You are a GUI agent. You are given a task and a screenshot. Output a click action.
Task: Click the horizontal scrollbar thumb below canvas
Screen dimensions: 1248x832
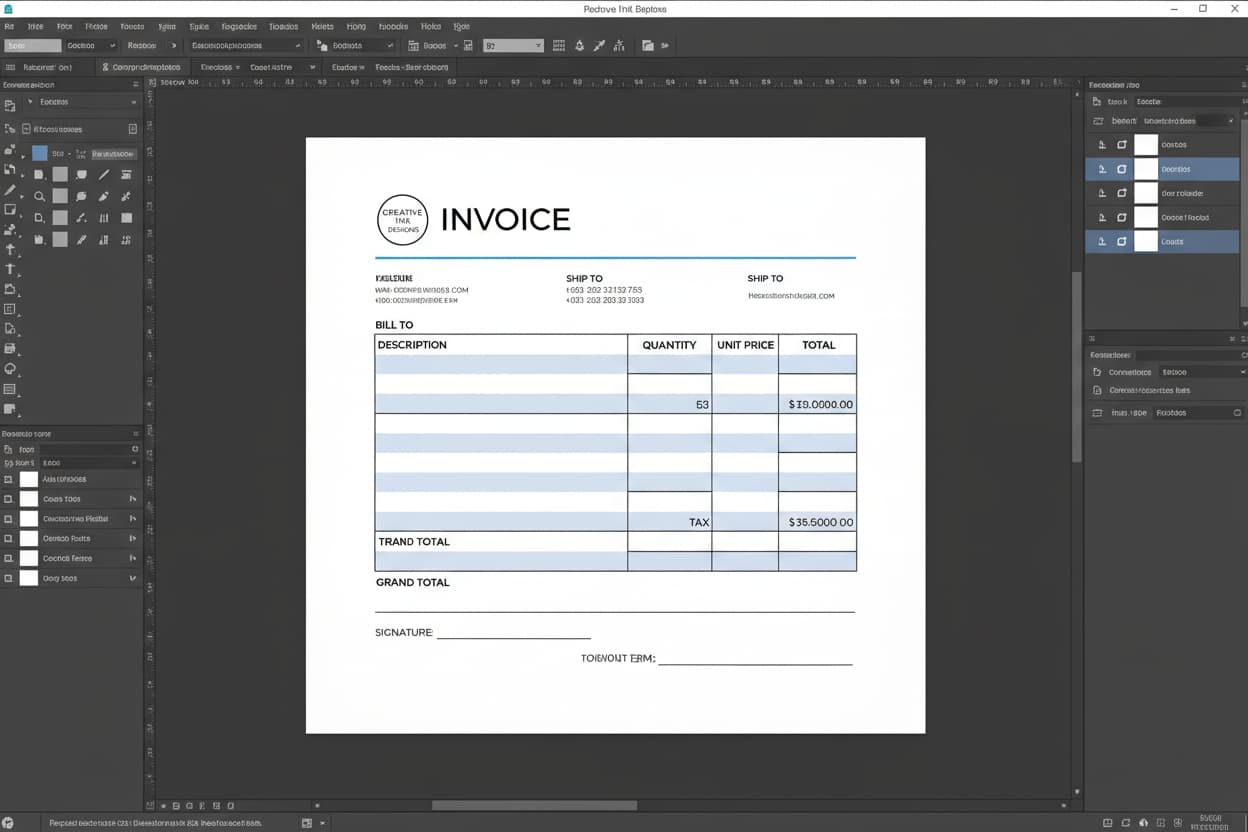point(534,805)
